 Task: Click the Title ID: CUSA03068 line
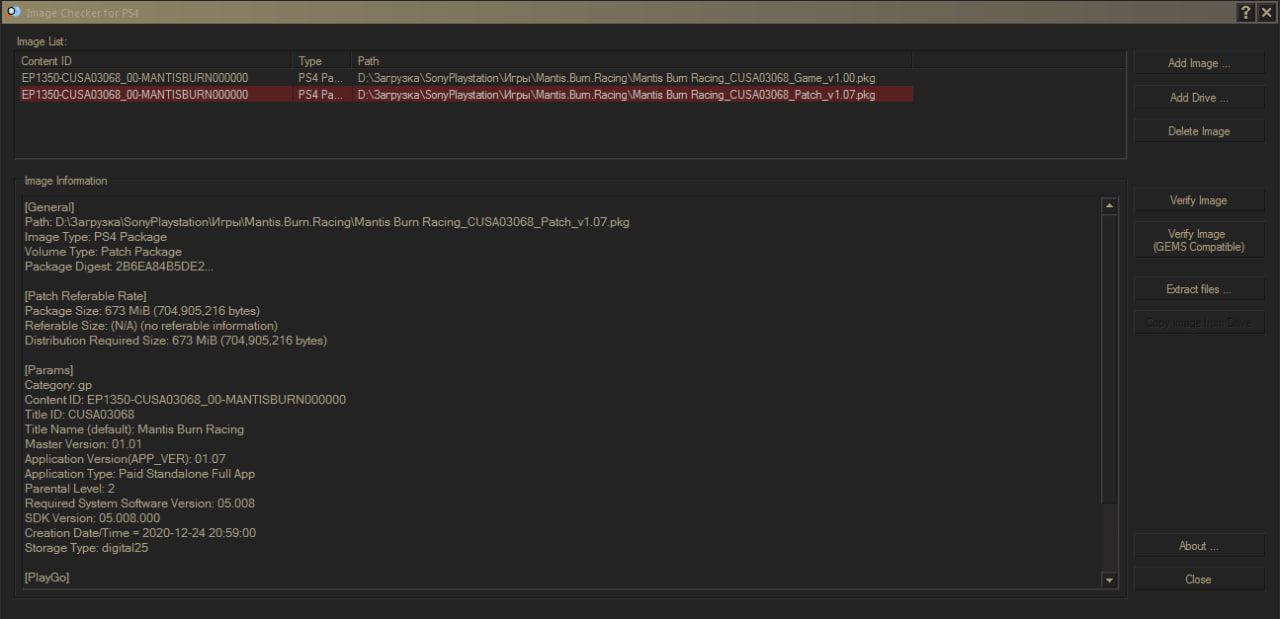click(x=79, y=415)
